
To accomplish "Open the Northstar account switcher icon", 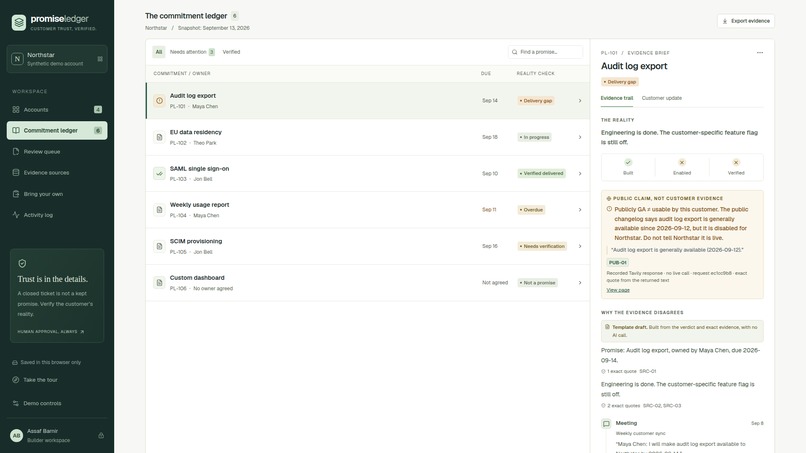I will tap(100, 59).
